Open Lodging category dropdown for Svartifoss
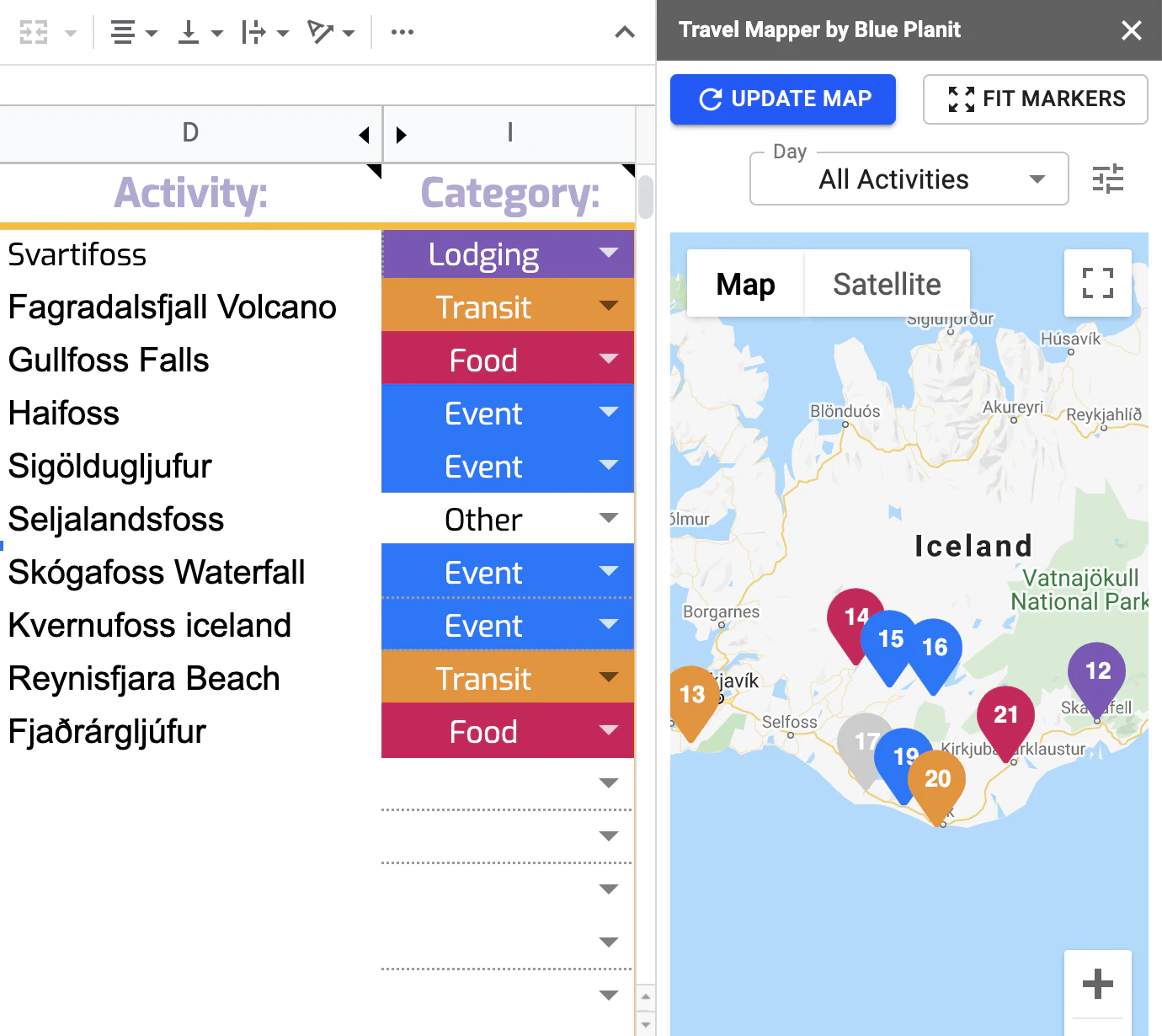The image size is (1162, 1036). tap(609, 253)
